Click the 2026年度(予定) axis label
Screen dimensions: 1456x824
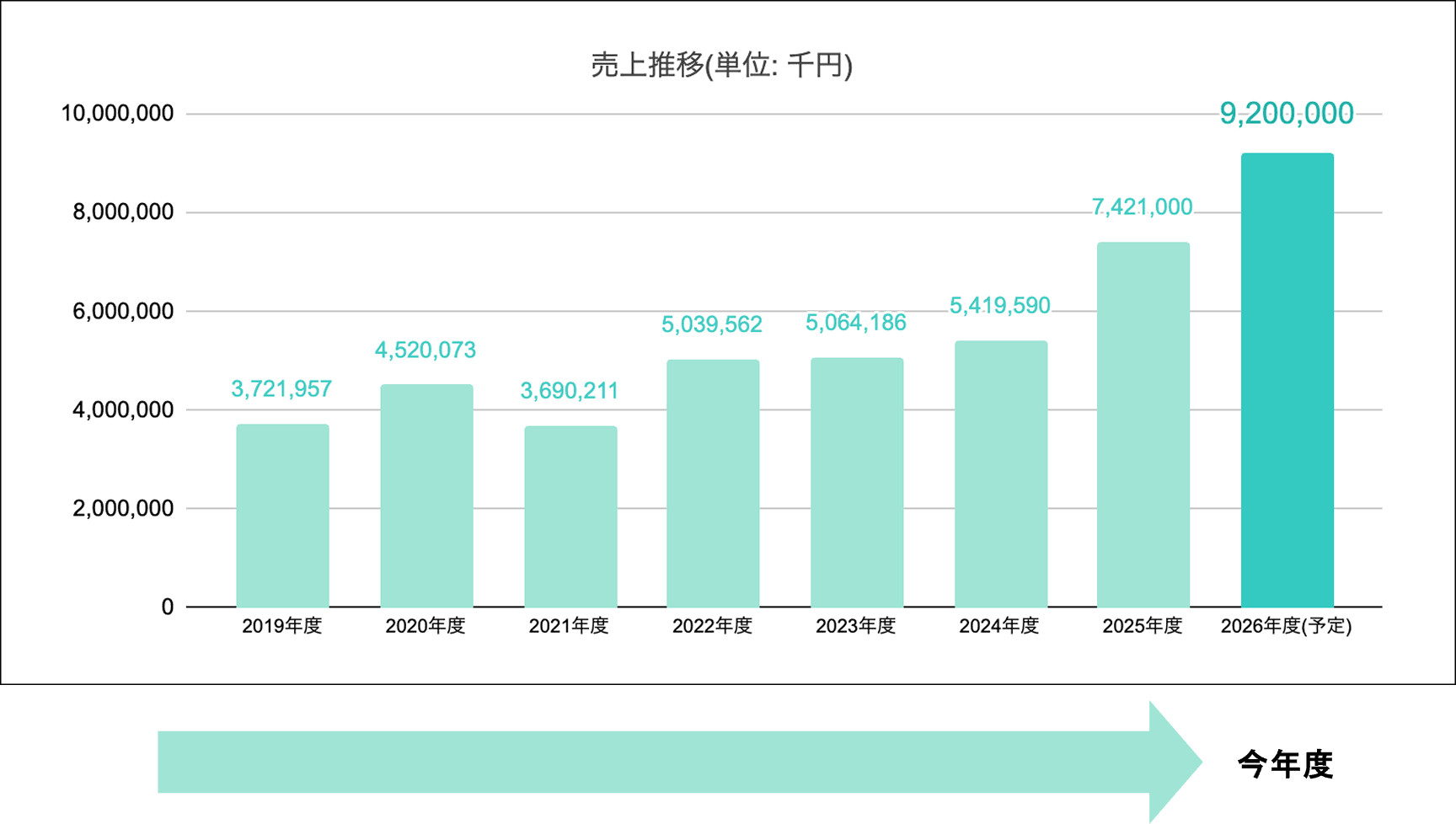coord(1286,626)
